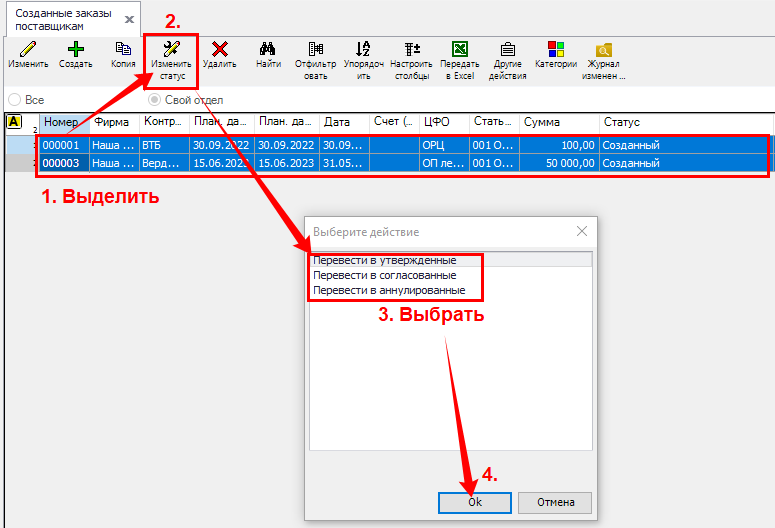Open Настроить столбцы settings
The width and height of the screenshot is (775, 528).
point(411,49)
